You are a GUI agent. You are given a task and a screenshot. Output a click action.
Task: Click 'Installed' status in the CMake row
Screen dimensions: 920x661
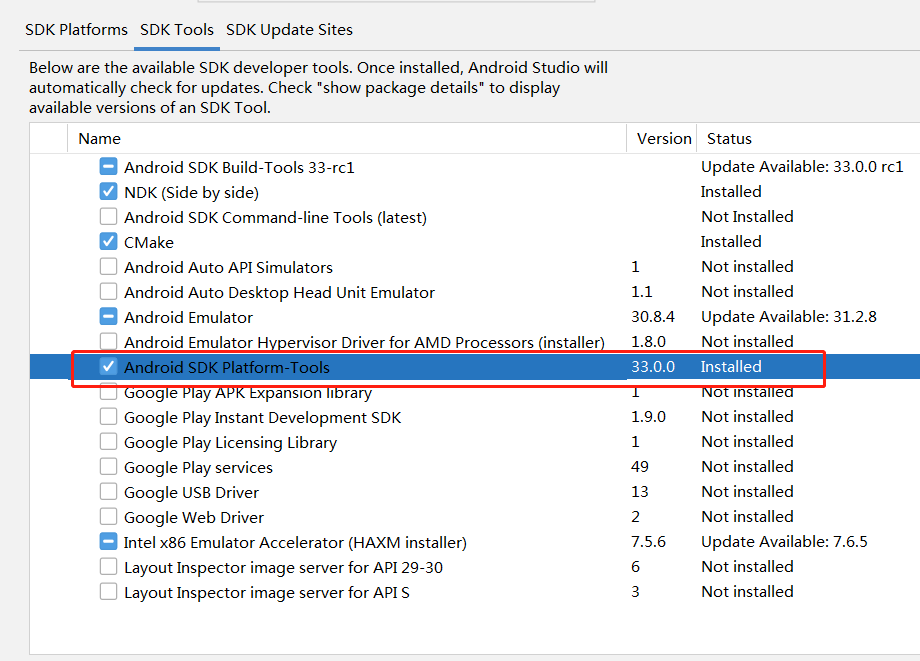click(731, 242)
